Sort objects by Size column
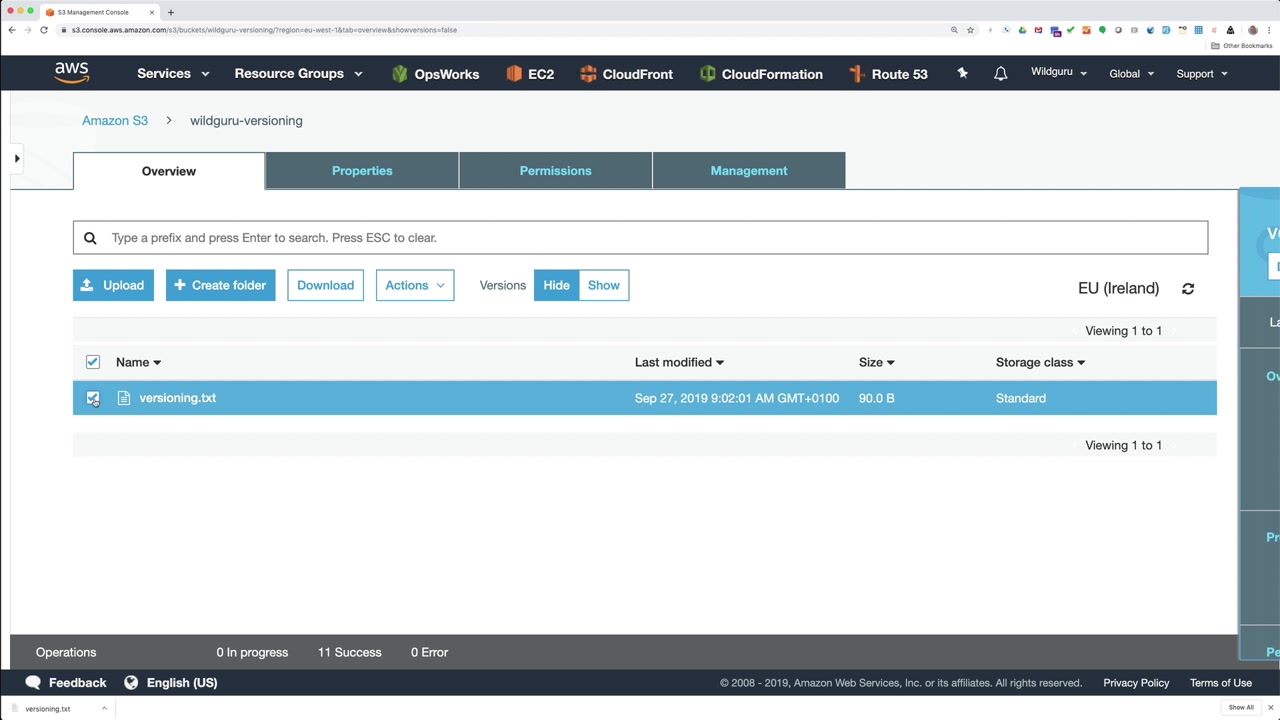 (x=876, y=362)
